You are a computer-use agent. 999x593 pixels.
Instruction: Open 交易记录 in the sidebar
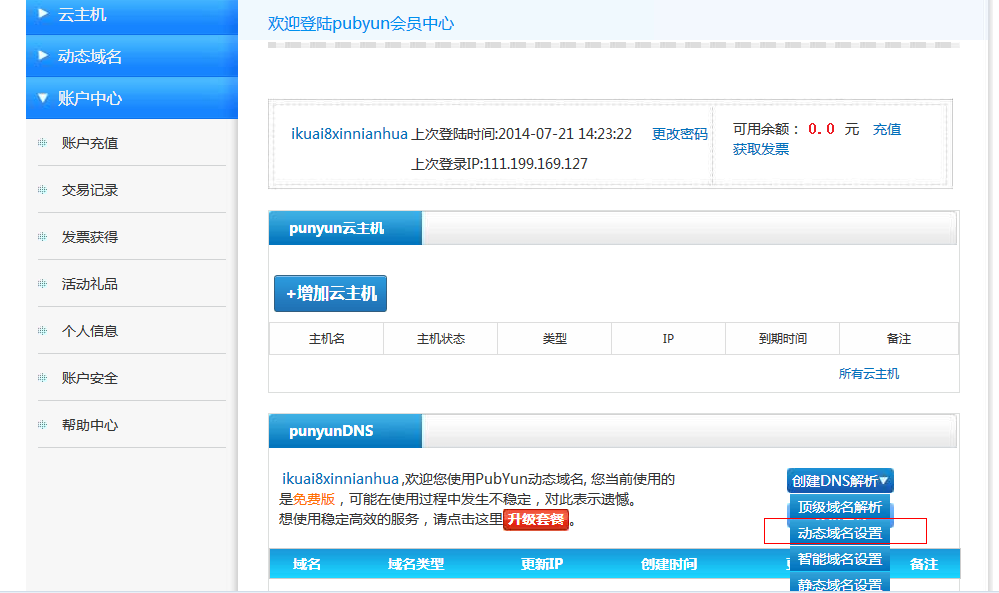point(90,190)
